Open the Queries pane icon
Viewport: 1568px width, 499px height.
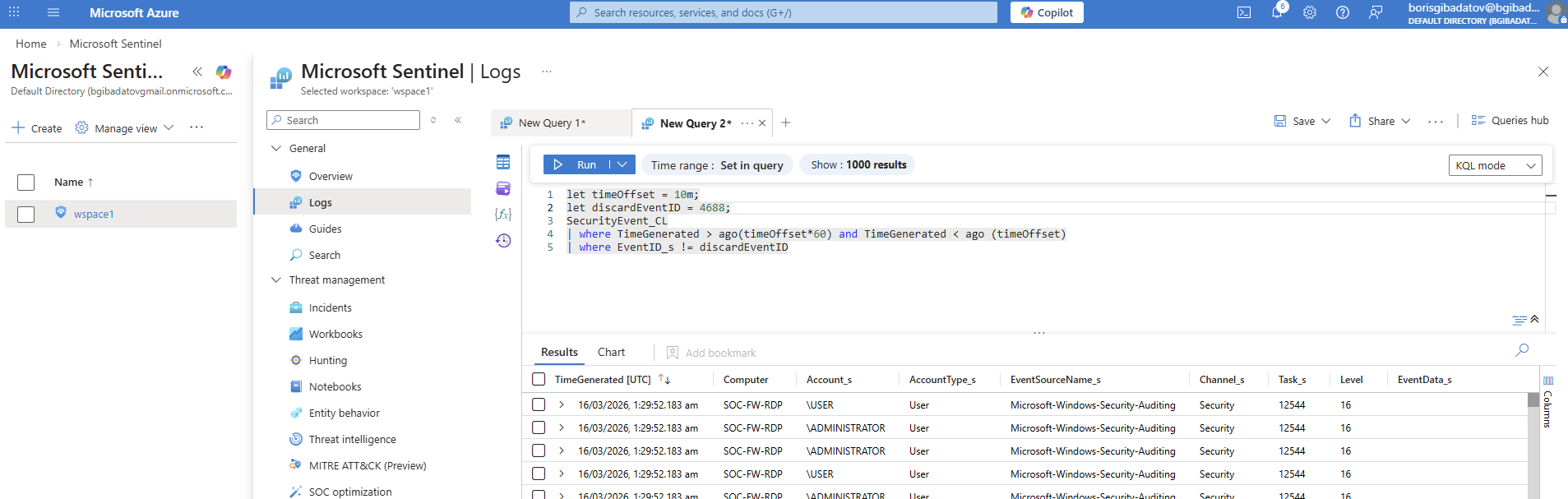503,188
